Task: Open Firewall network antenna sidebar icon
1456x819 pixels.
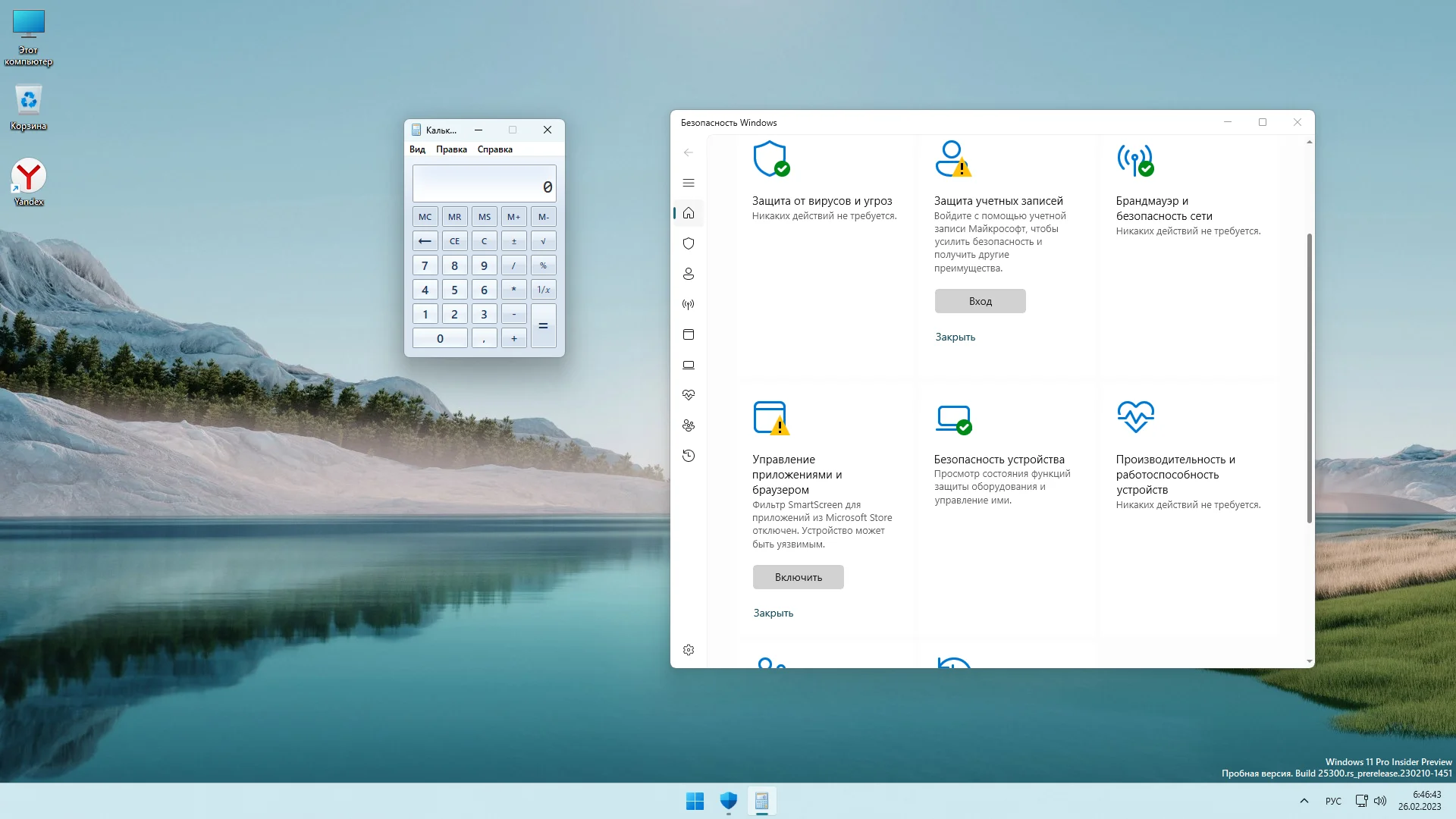Action: (x=688, y=304)
